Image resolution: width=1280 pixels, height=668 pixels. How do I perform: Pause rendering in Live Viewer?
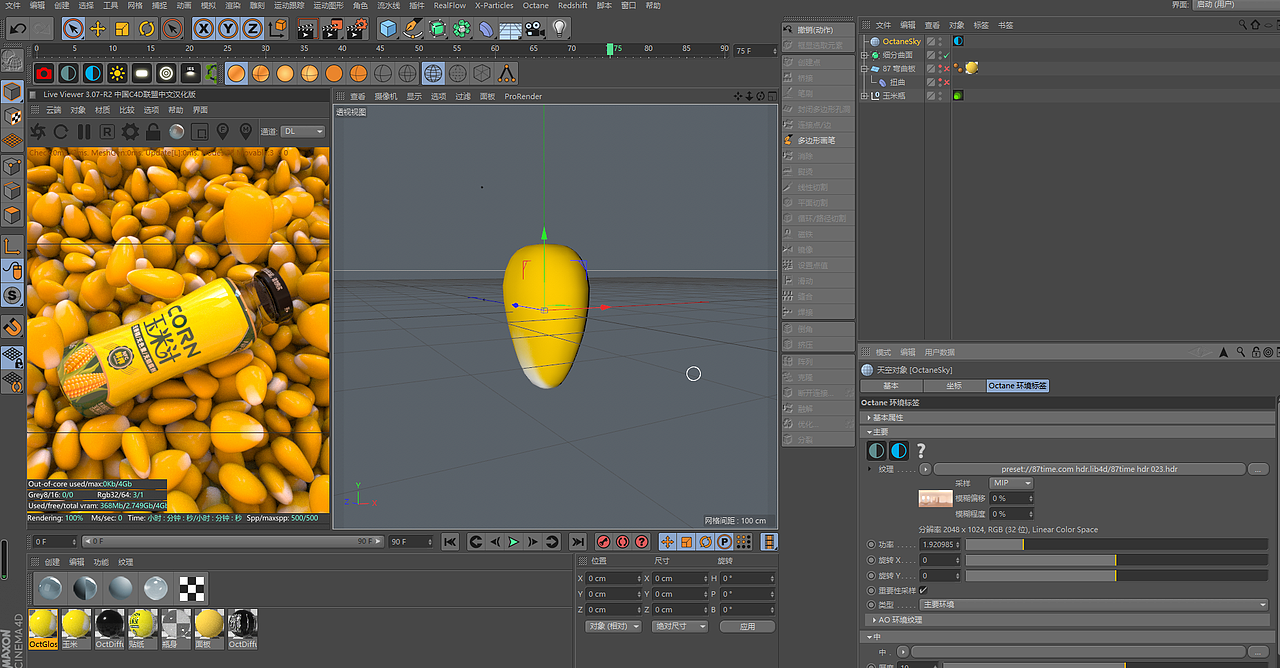(x=84, y=131)
